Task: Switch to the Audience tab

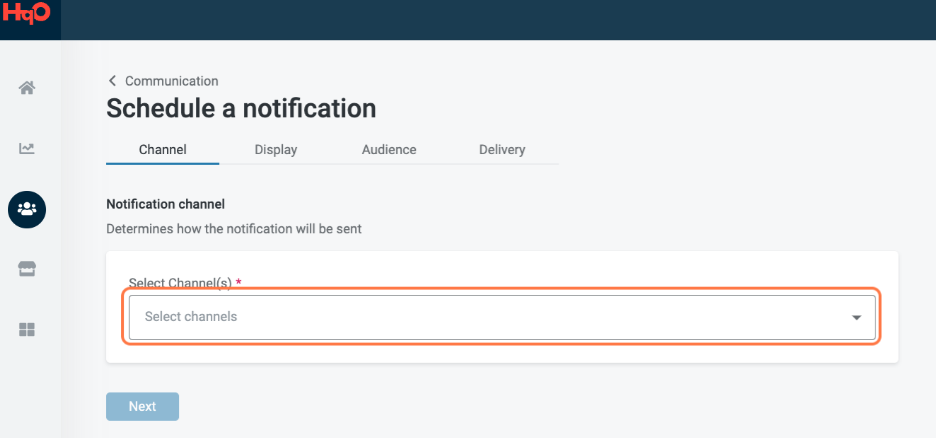Action: tap(389, 150)
